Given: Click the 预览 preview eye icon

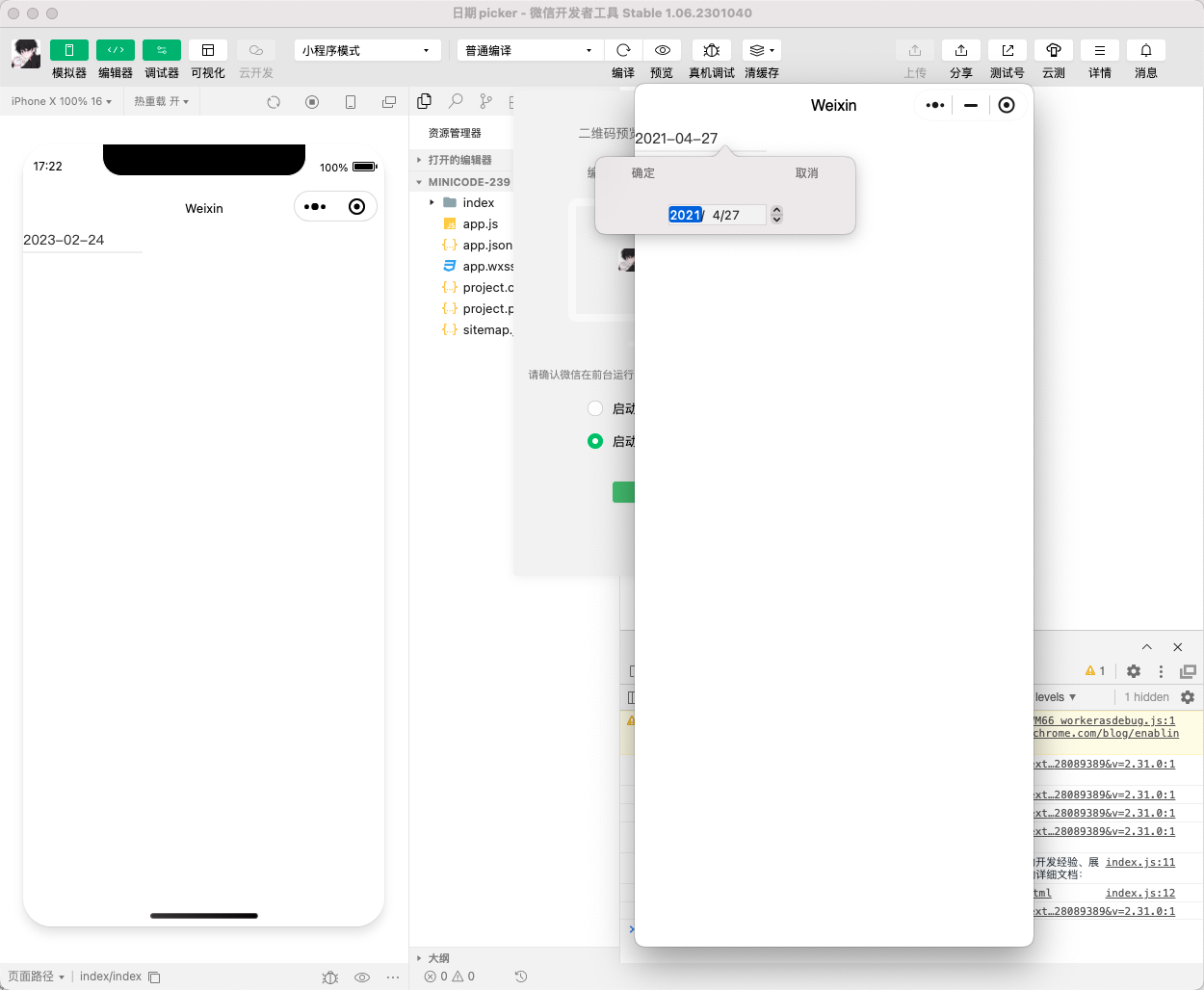Looking at the screenshot, I should tap(663, 50).
